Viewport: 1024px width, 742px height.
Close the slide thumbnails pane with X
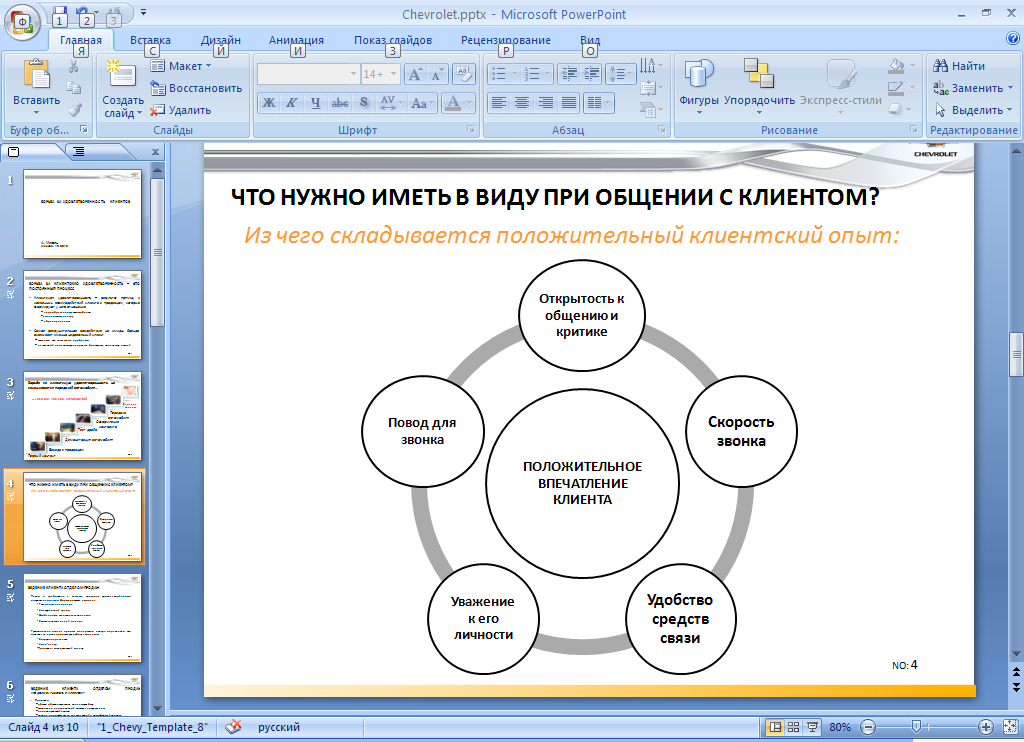point(155,152)
